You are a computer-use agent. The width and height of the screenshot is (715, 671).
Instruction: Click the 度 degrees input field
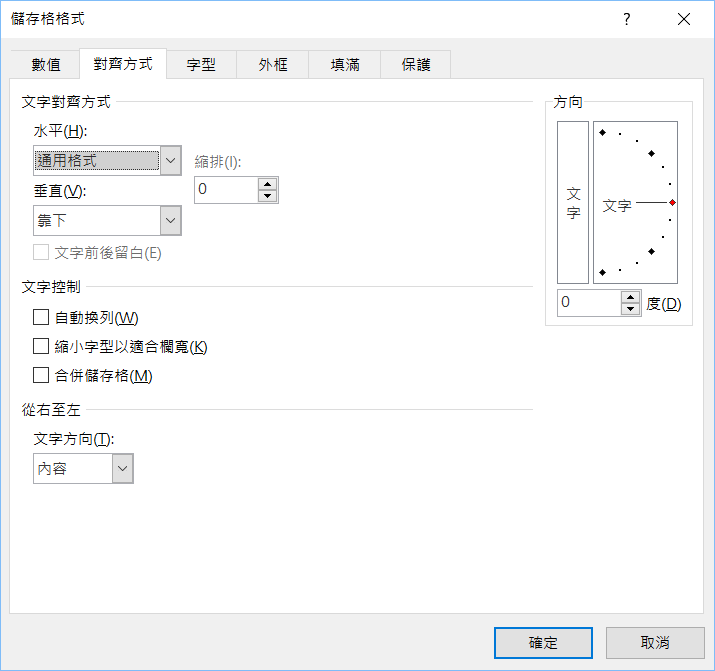[589, 303]
